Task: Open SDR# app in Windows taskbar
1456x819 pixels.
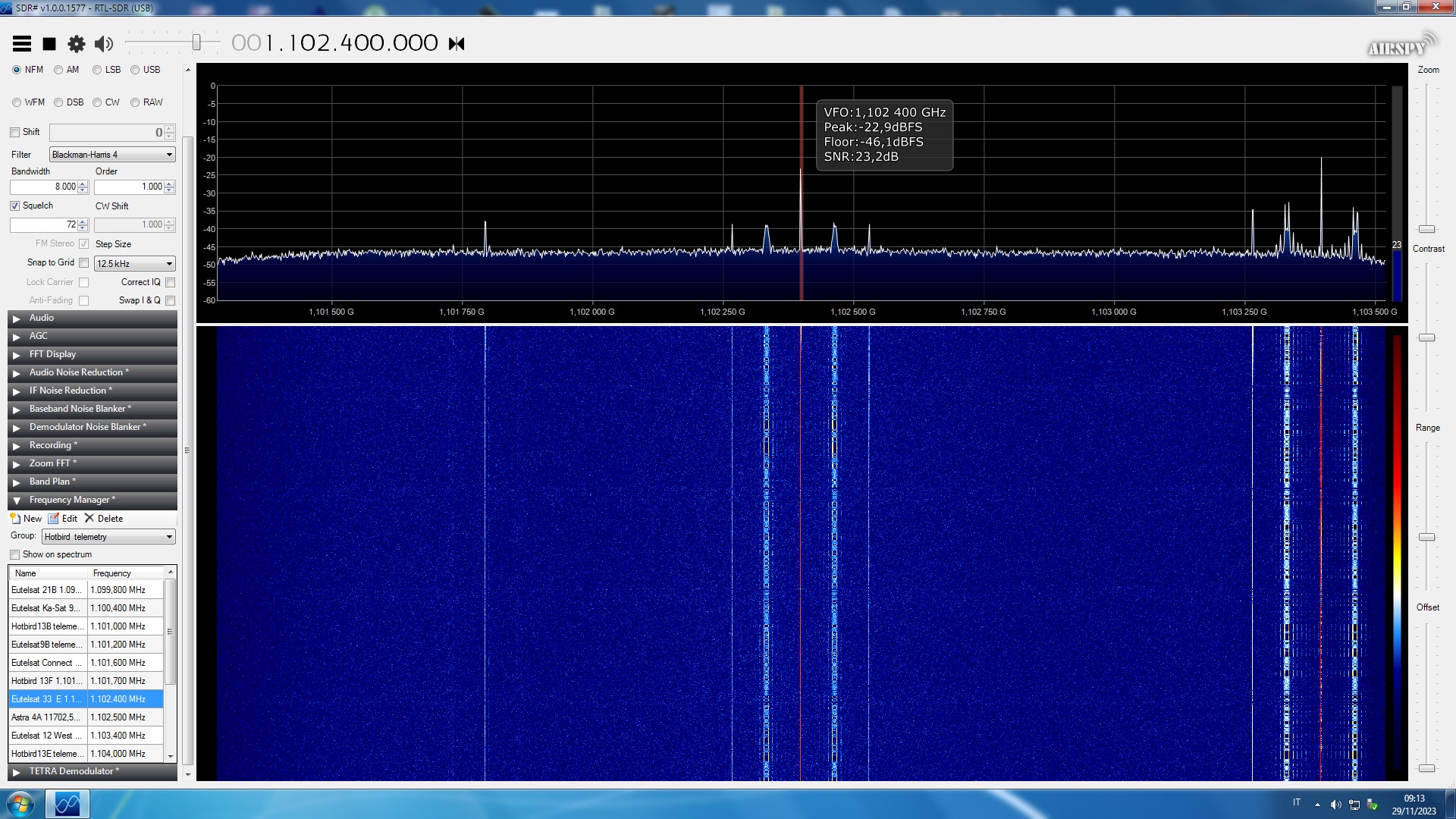Action: tap(67, 804)
